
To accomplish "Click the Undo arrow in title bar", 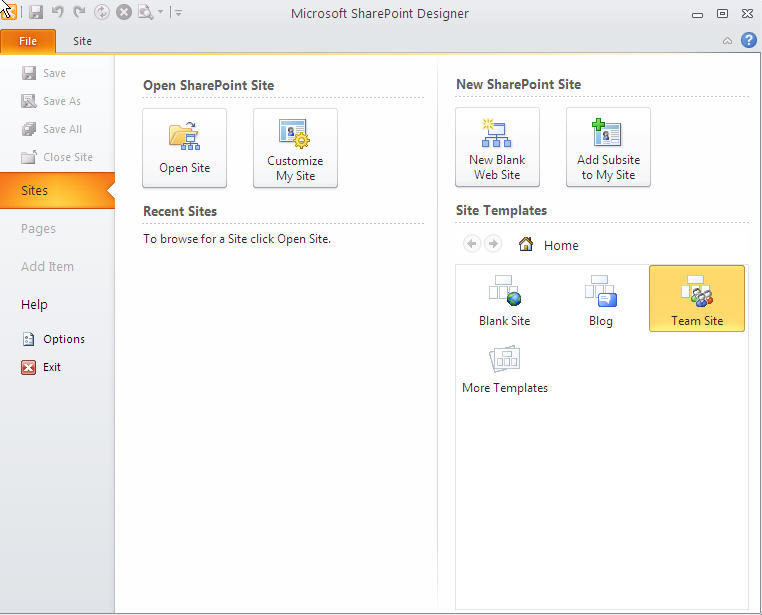I will pos(58,12).
